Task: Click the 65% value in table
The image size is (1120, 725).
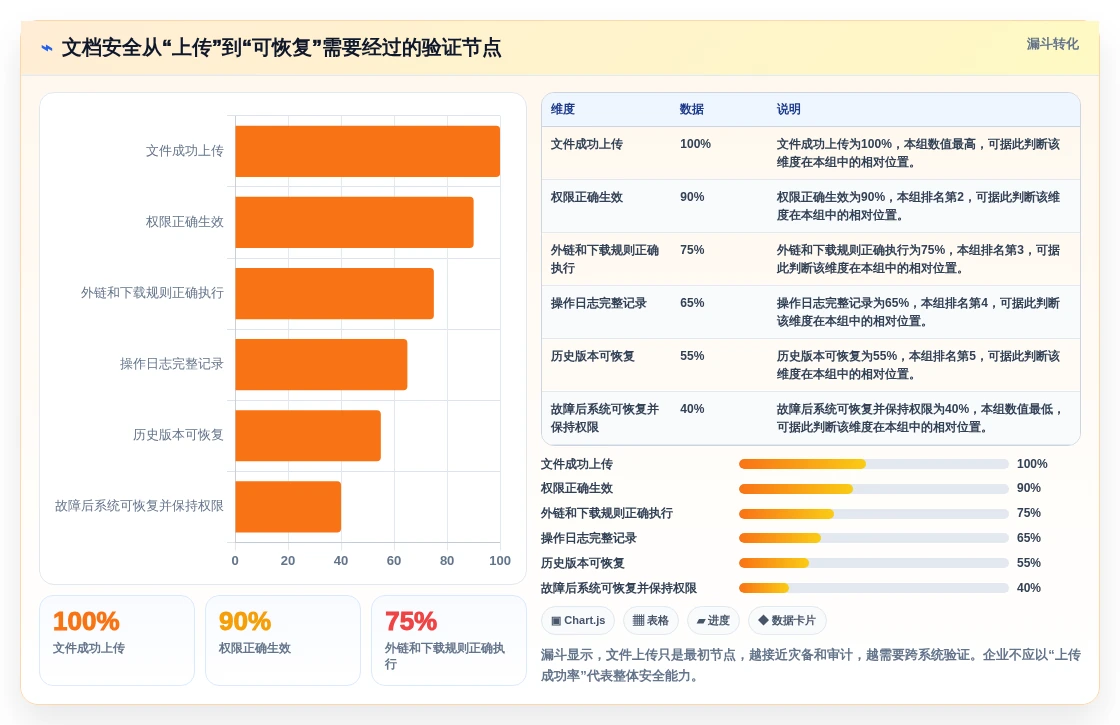Action: click(692, 304)
